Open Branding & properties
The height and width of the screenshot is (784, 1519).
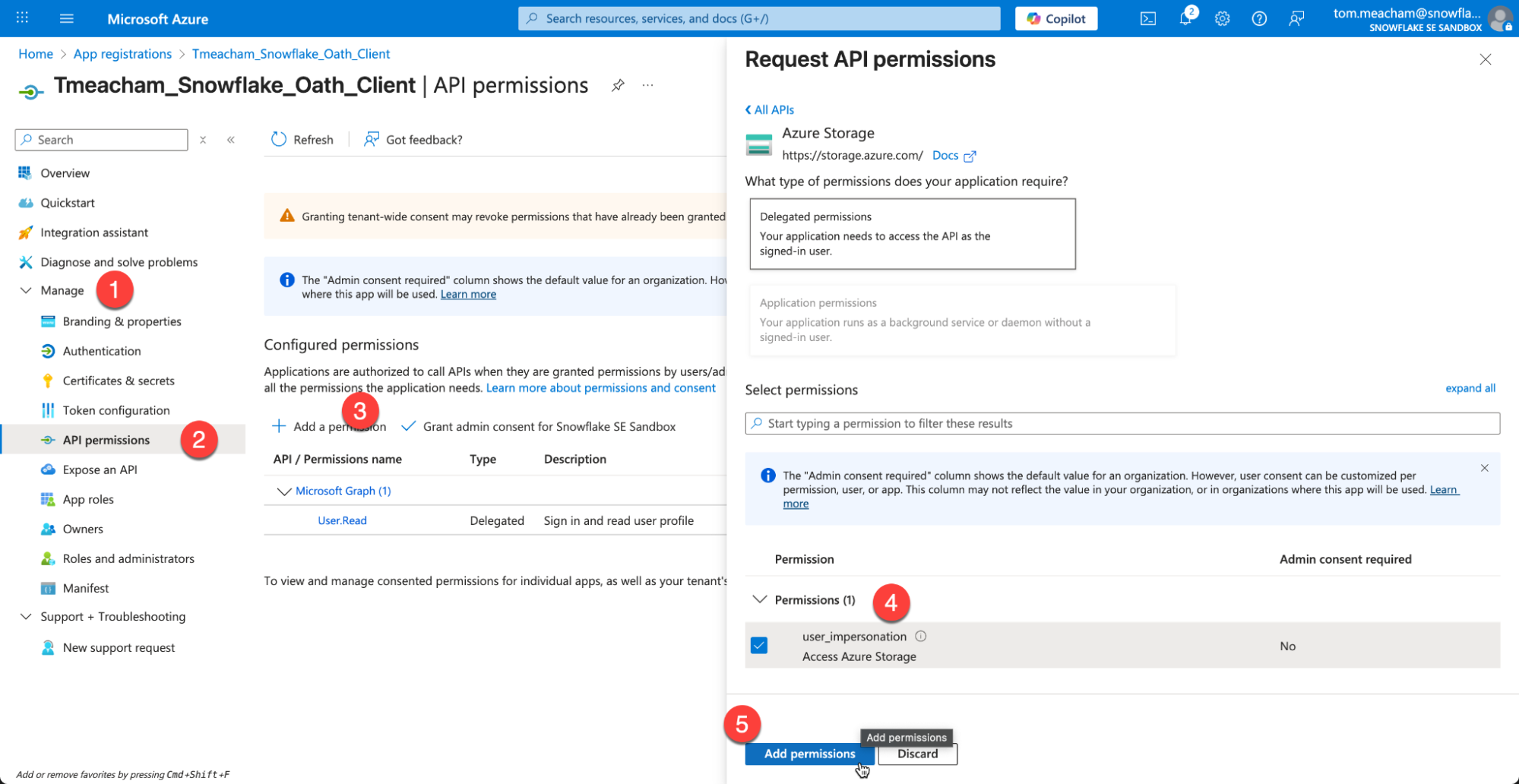(x=123, y=321)
